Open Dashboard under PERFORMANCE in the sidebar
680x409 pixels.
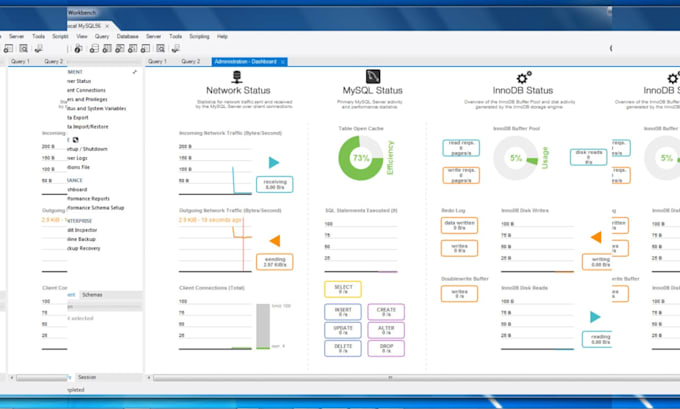point(77,190)
